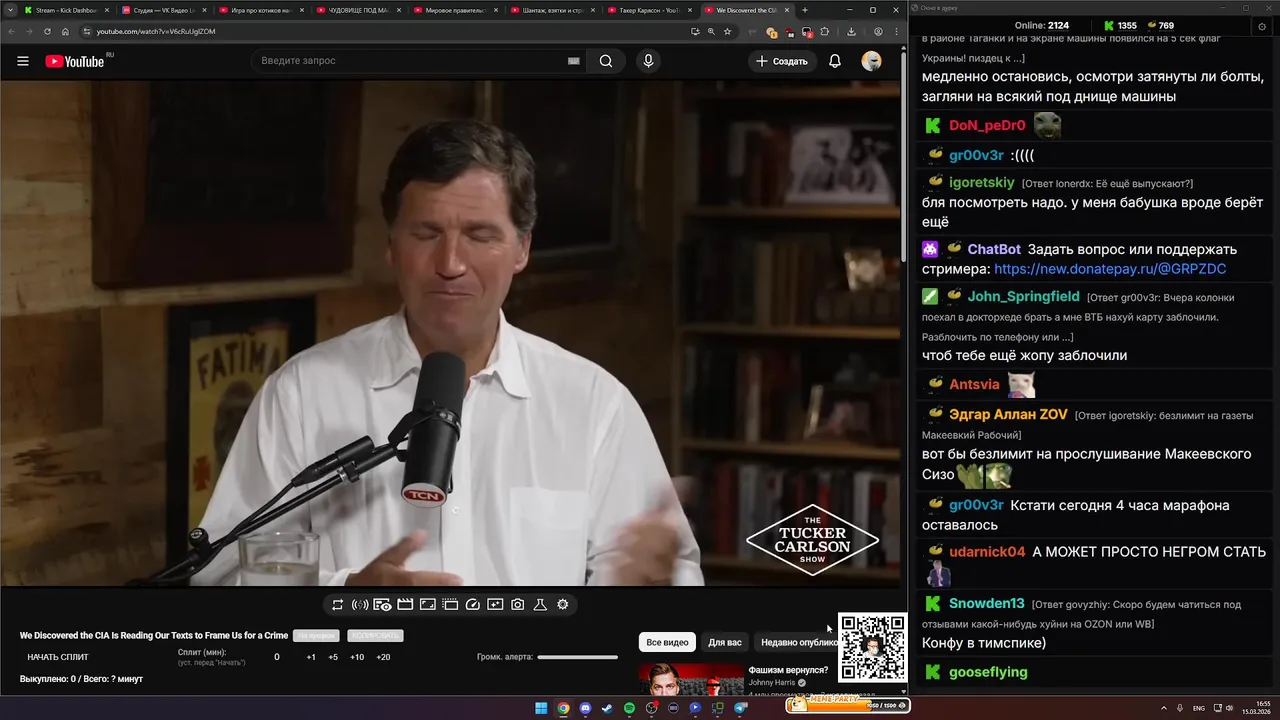Click the audio boost waves icon in player toolbar
Screen dimensions: 1280x720
(x=360, y=604)
